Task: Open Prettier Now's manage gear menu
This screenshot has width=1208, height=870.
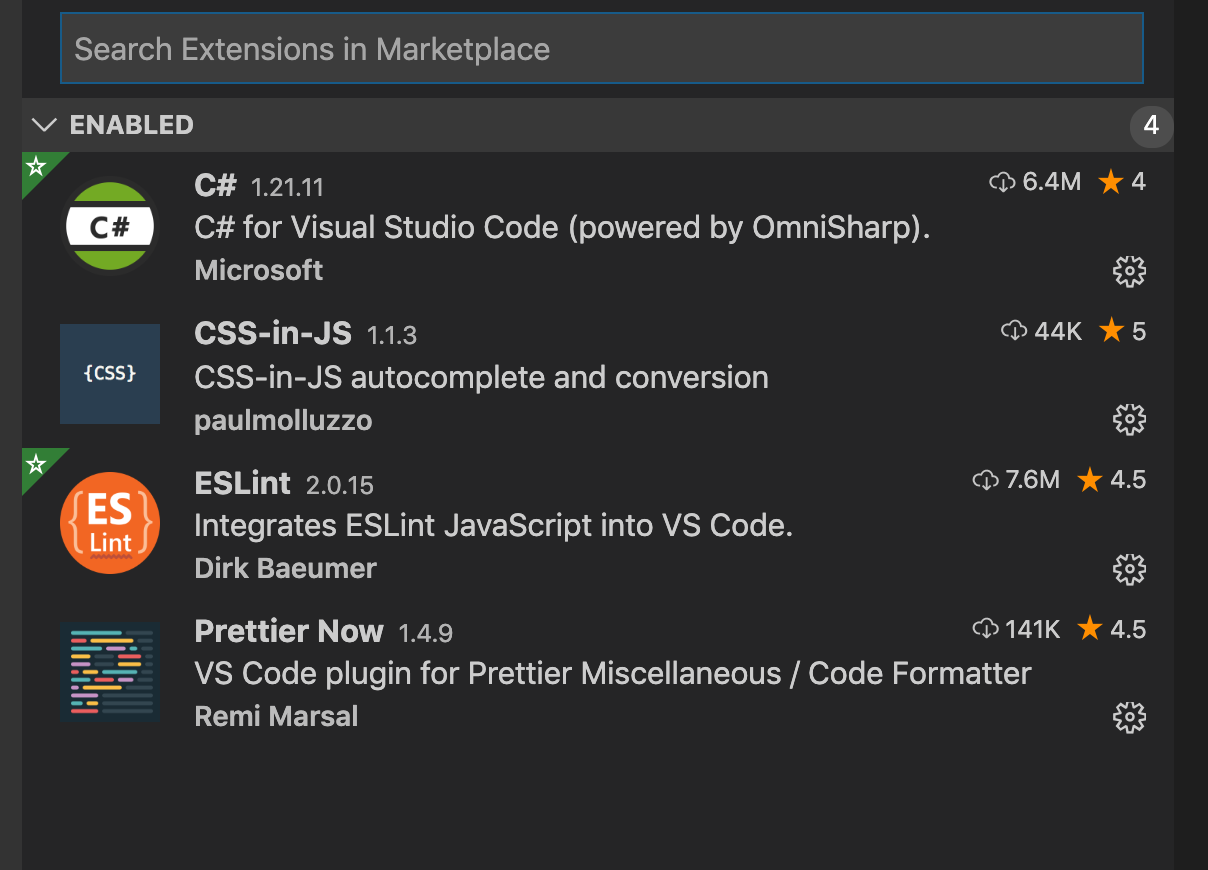Action: [1129, 717]
